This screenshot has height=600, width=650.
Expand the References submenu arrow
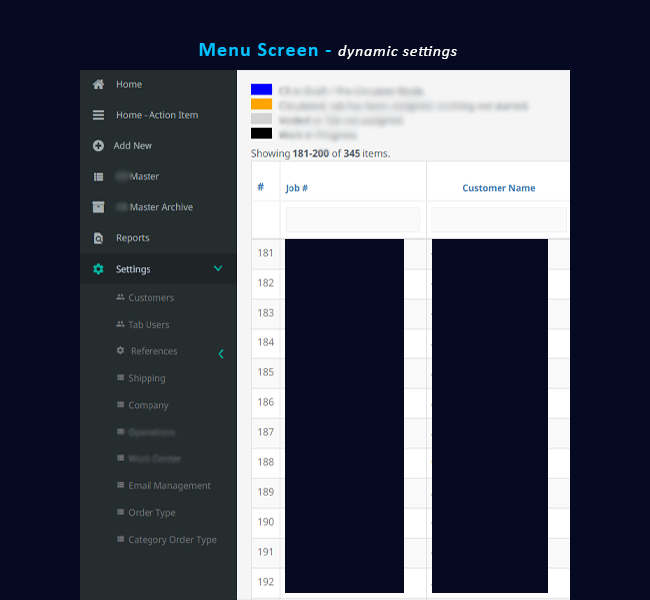coord(221,353)
